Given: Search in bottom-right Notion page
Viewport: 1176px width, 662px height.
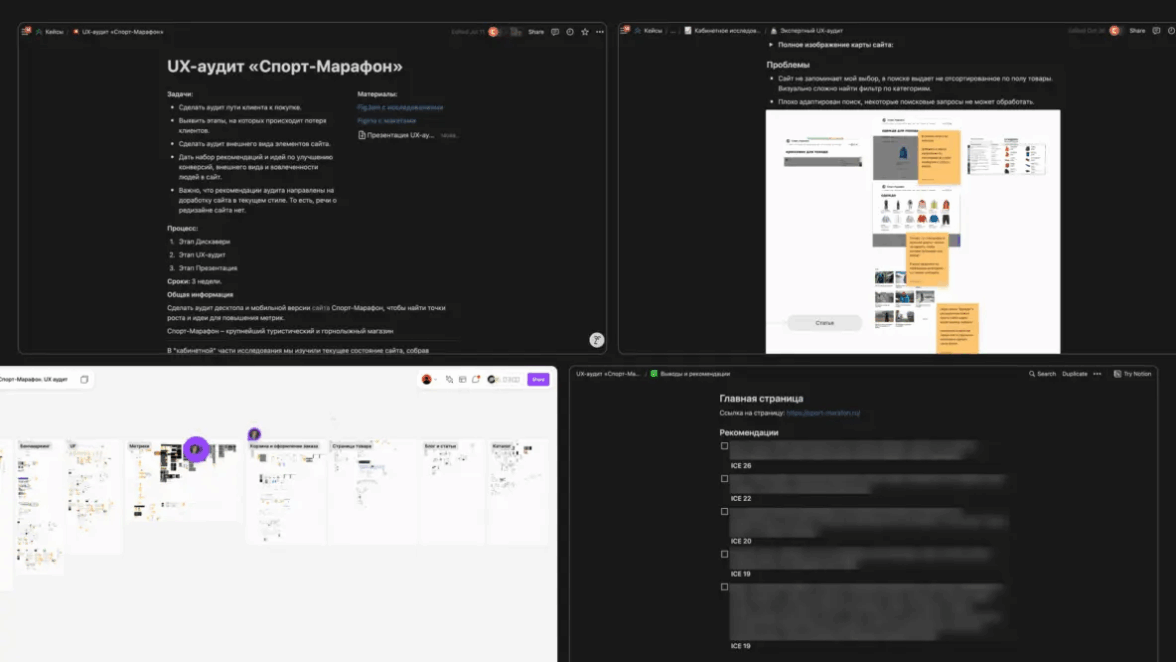Looking at the screenshot, I should (1042, 373).
